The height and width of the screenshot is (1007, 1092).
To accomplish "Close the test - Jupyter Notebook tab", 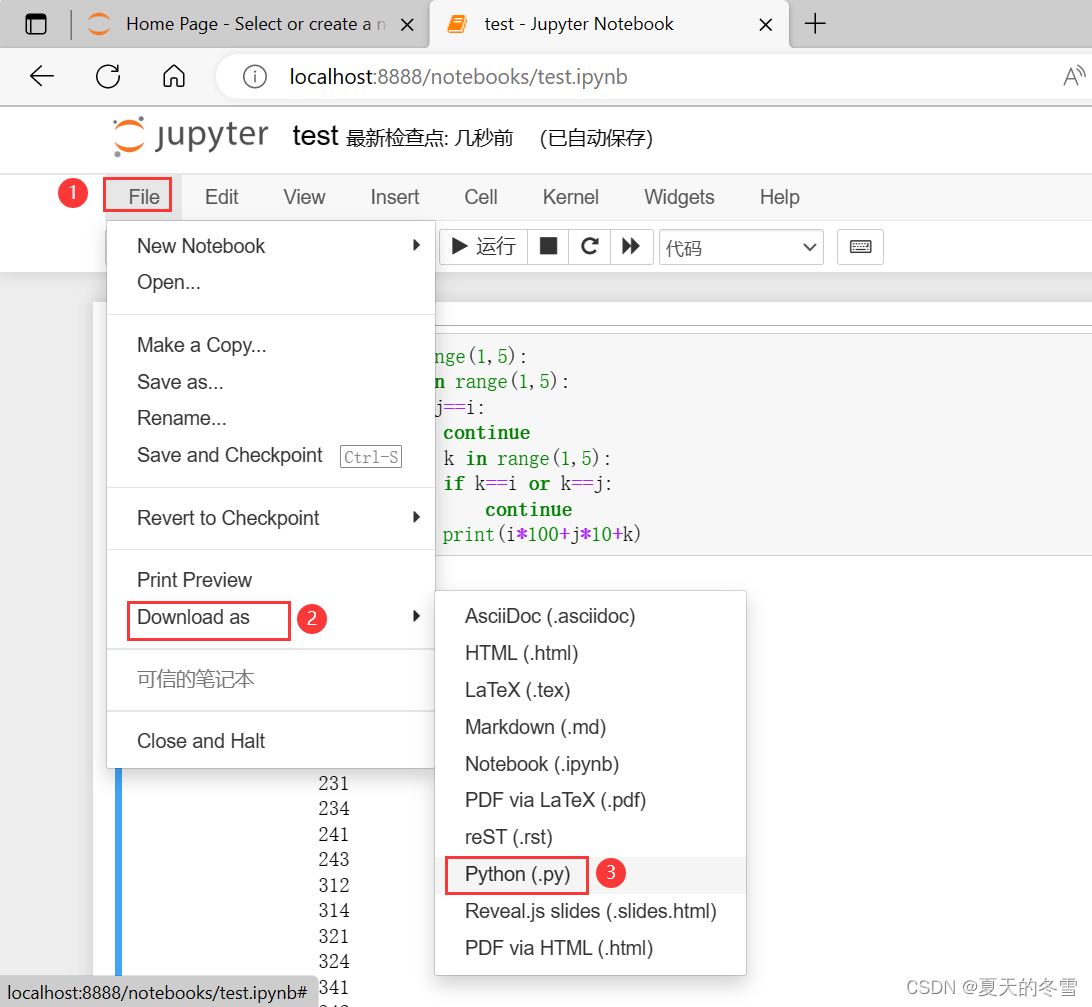I will point(765,25).
